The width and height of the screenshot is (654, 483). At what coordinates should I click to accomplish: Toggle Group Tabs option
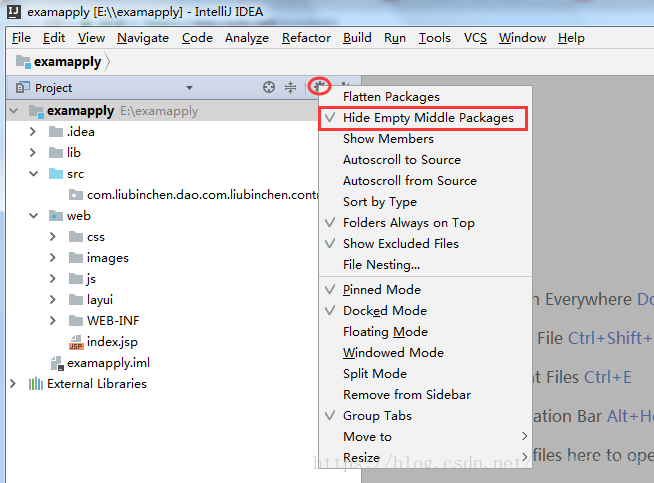425,416
